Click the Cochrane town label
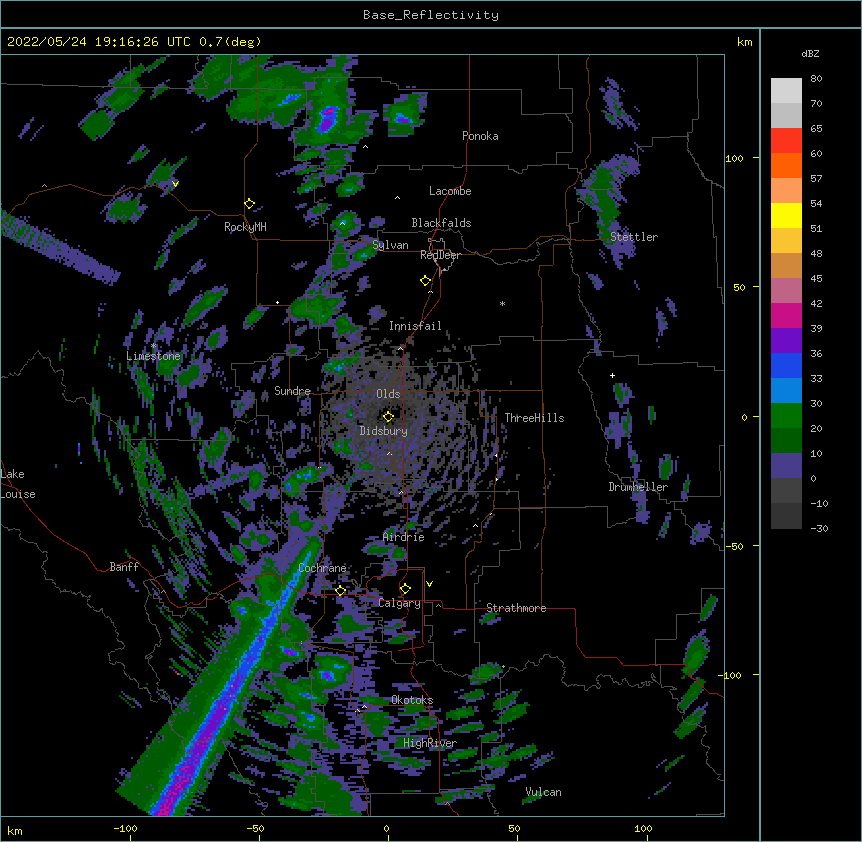 pos(322,568)
